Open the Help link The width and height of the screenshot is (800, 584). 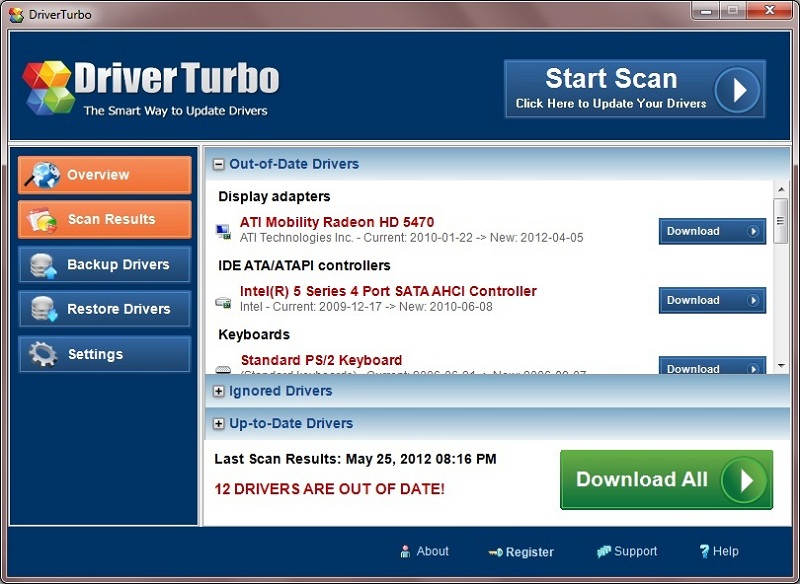click(x=719, y=551)
